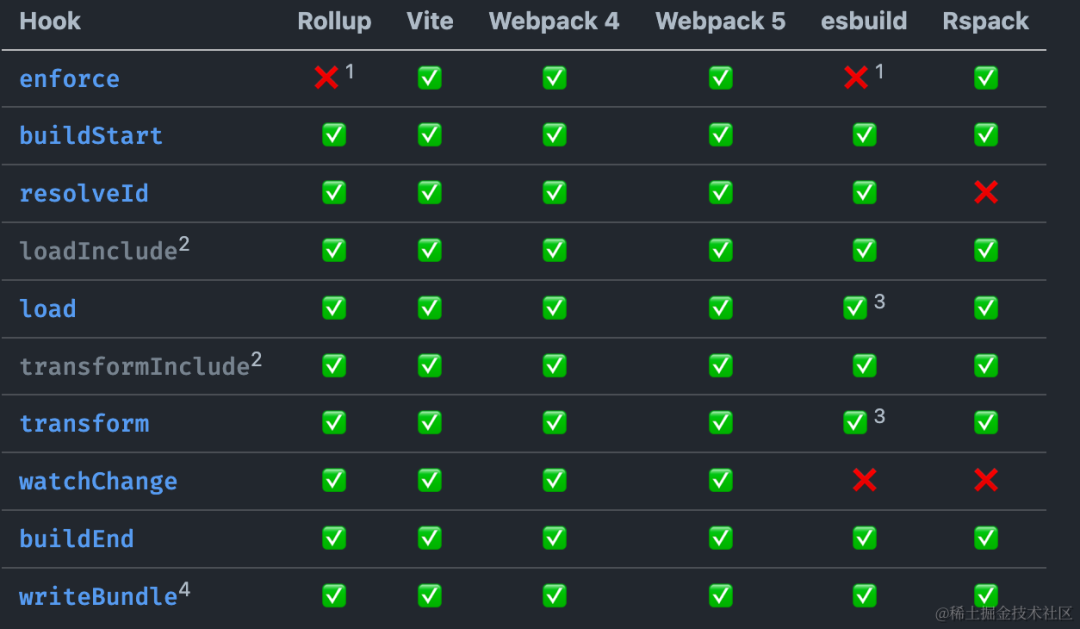
Task: Open the buildEnd hook link
Action: 76,539
